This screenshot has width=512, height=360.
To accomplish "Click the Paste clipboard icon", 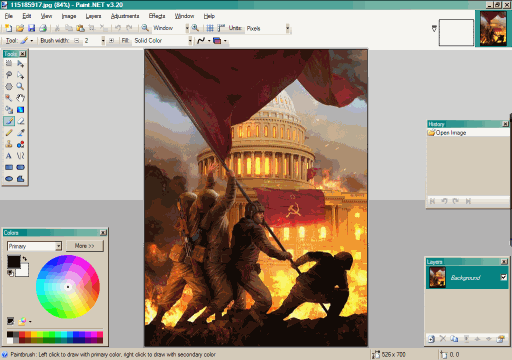I will pyautogui.click(x=80, y=28).
